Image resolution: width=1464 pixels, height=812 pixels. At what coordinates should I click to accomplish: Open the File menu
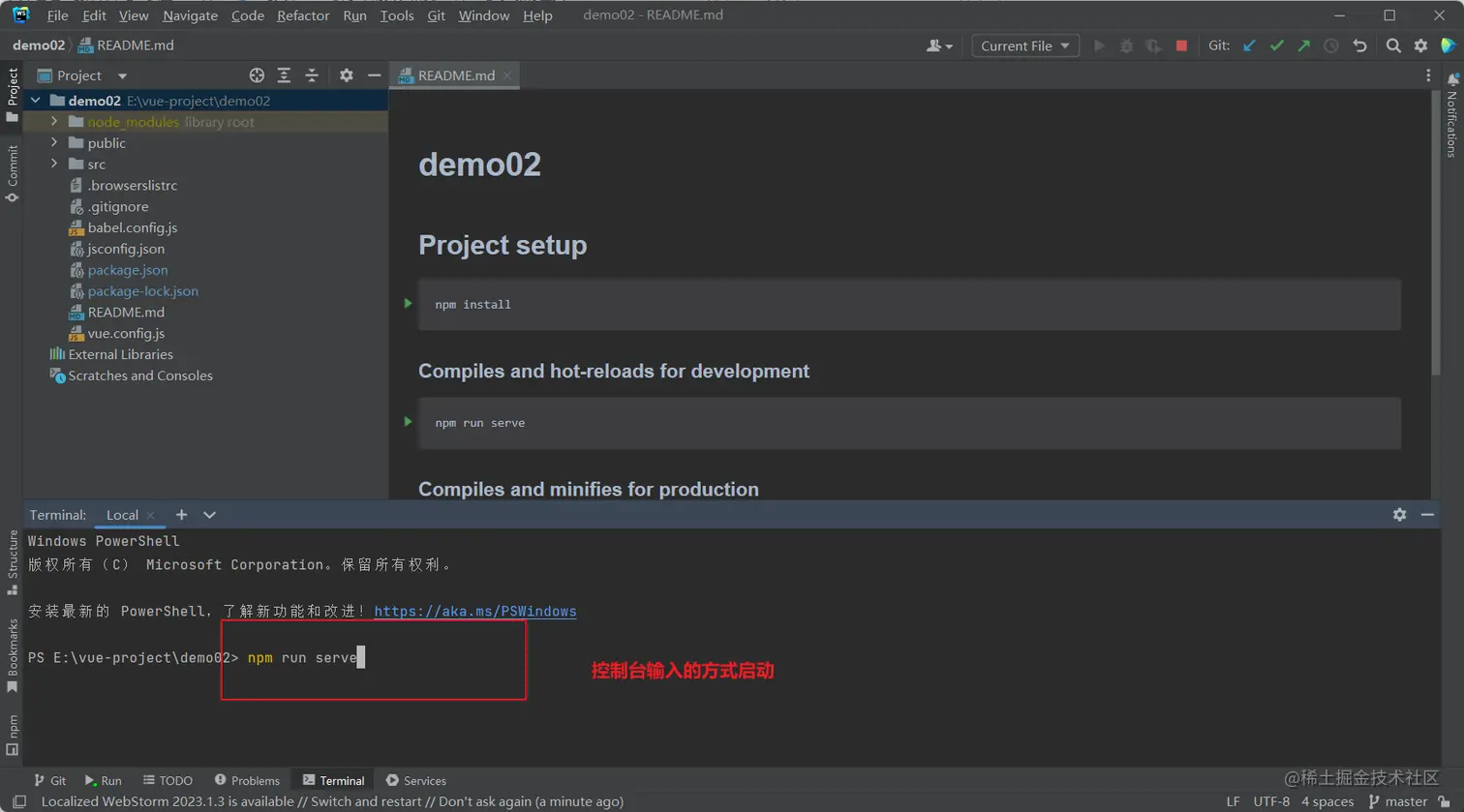click(x=57, y=15)
